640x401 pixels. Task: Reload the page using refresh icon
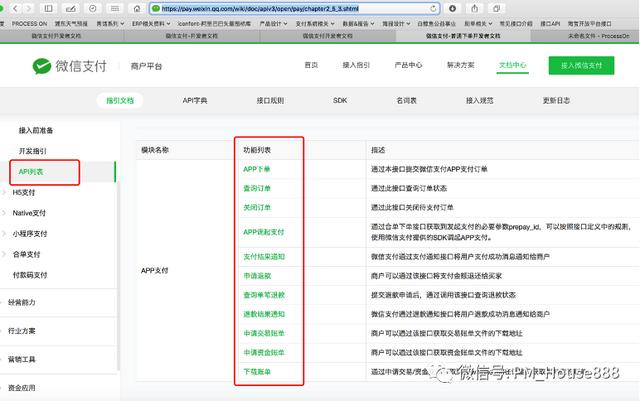point(433,9)
